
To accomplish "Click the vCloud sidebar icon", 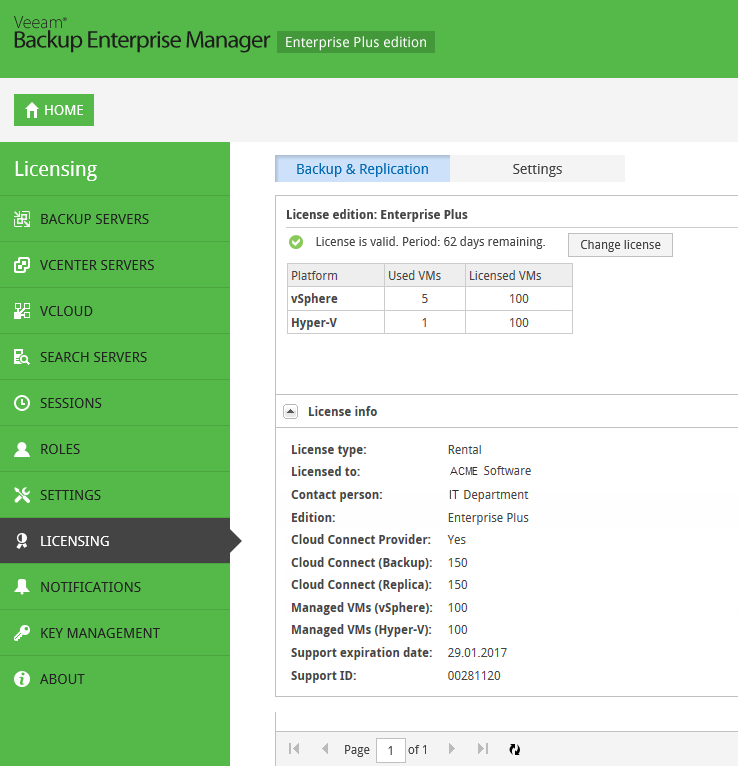I will coord(22,311).
